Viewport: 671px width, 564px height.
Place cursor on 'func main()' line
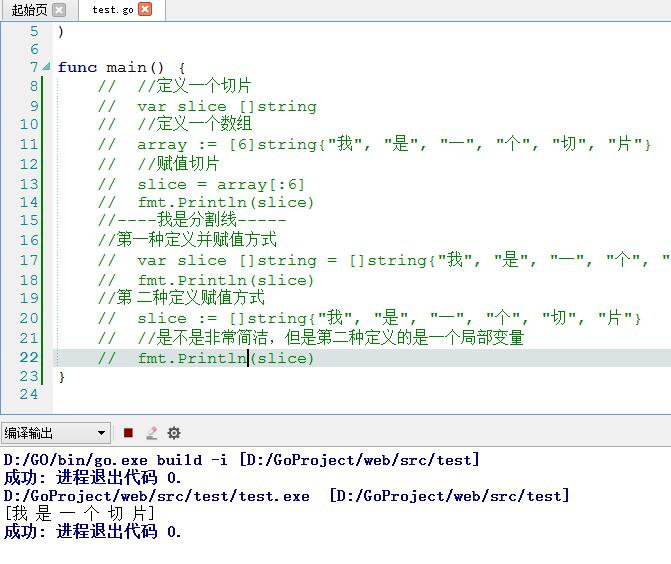pos(122,67)
